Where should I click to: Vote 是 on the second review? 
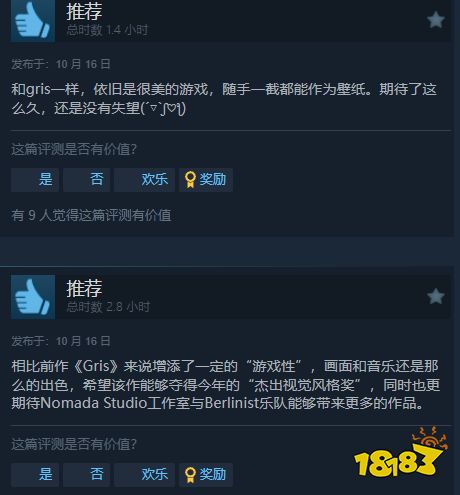pyautogui.click(x=35, y=474)
